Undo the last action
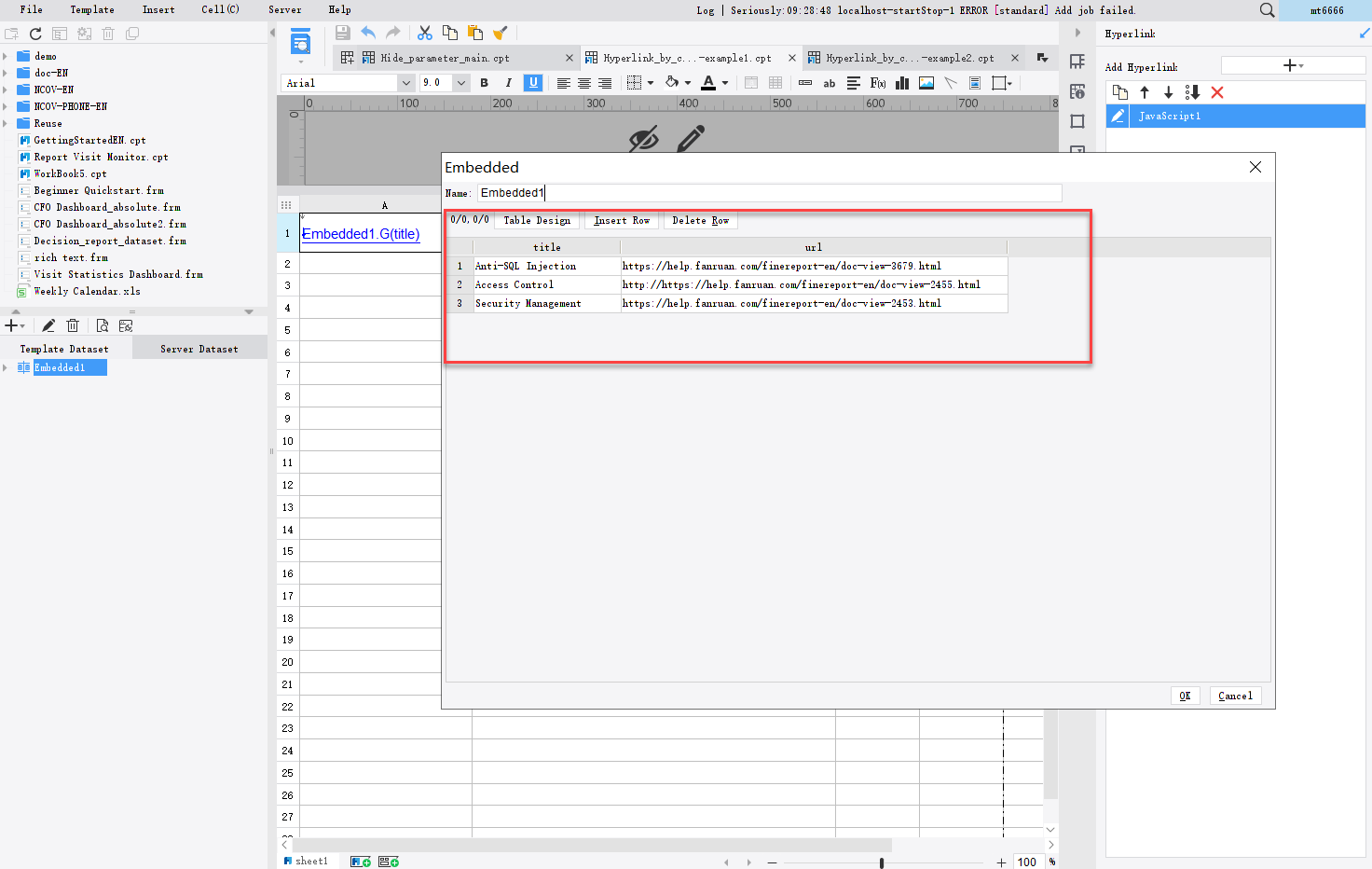The width and height of the screenshot is (1372, 869). pos(368,33)
